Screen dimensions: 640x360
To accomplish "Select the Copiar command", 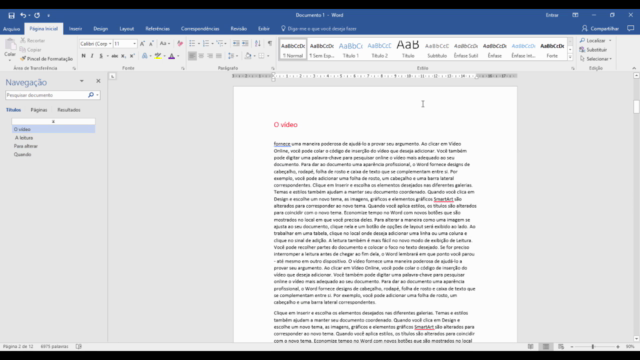I will pyautogui.click(x=31, y=49).
